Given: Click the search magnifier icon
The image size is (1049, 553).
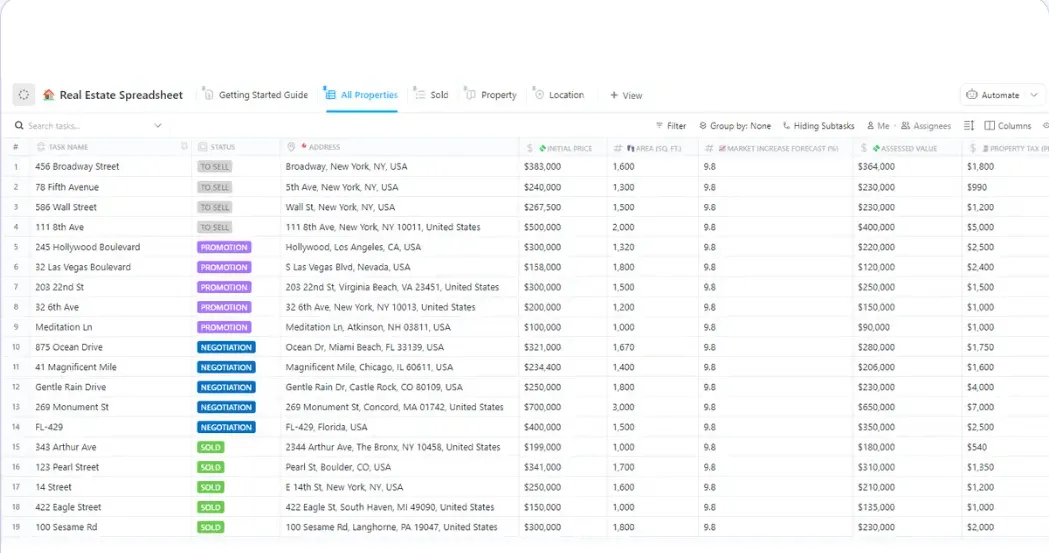Looking at the screenshot, I should click(x=19, y=125).
